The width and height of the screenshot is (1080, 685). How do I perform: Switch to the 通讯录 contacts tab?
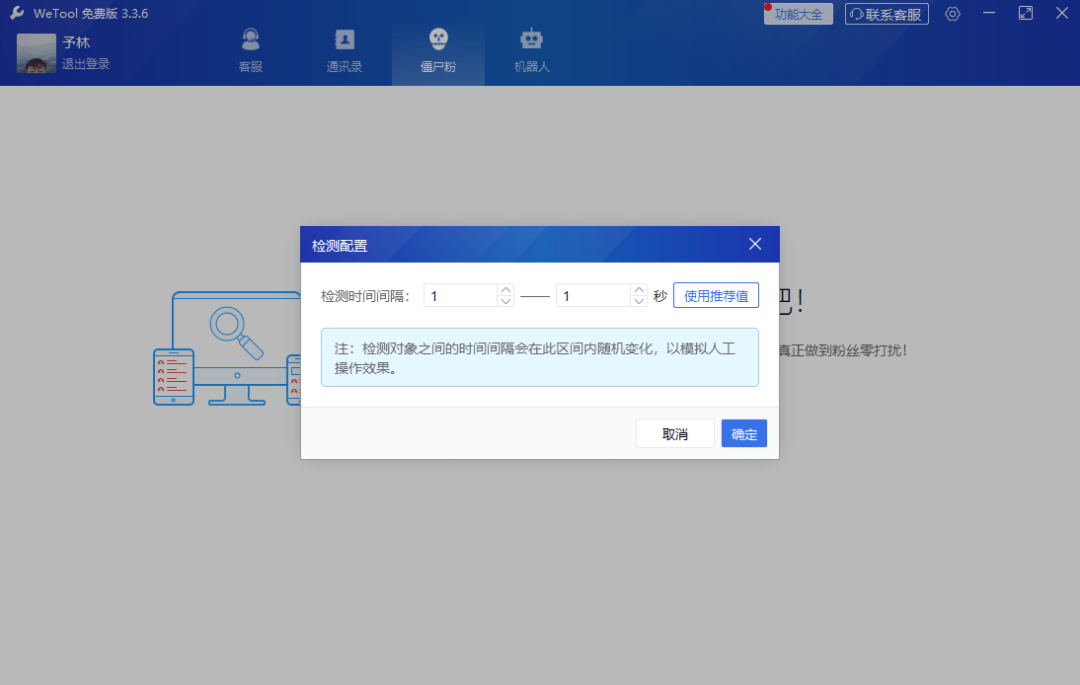point(344,50)
